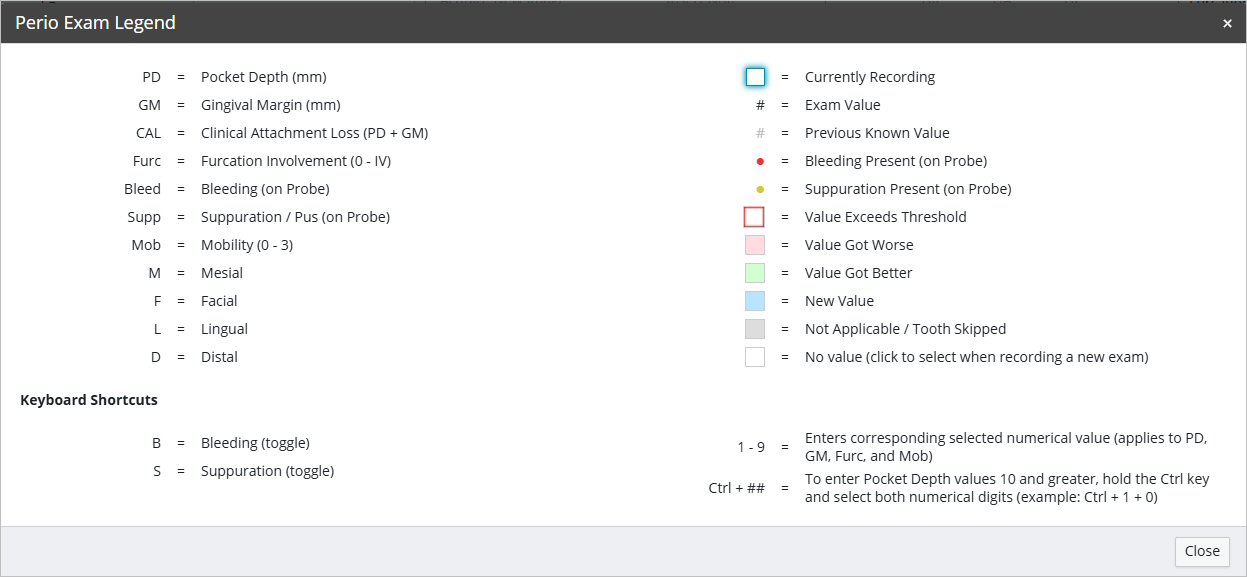Click the pink Value Got Worse swatch
Screen dimensions: 1247x577
pyautogui.click(x=755, y=245)
